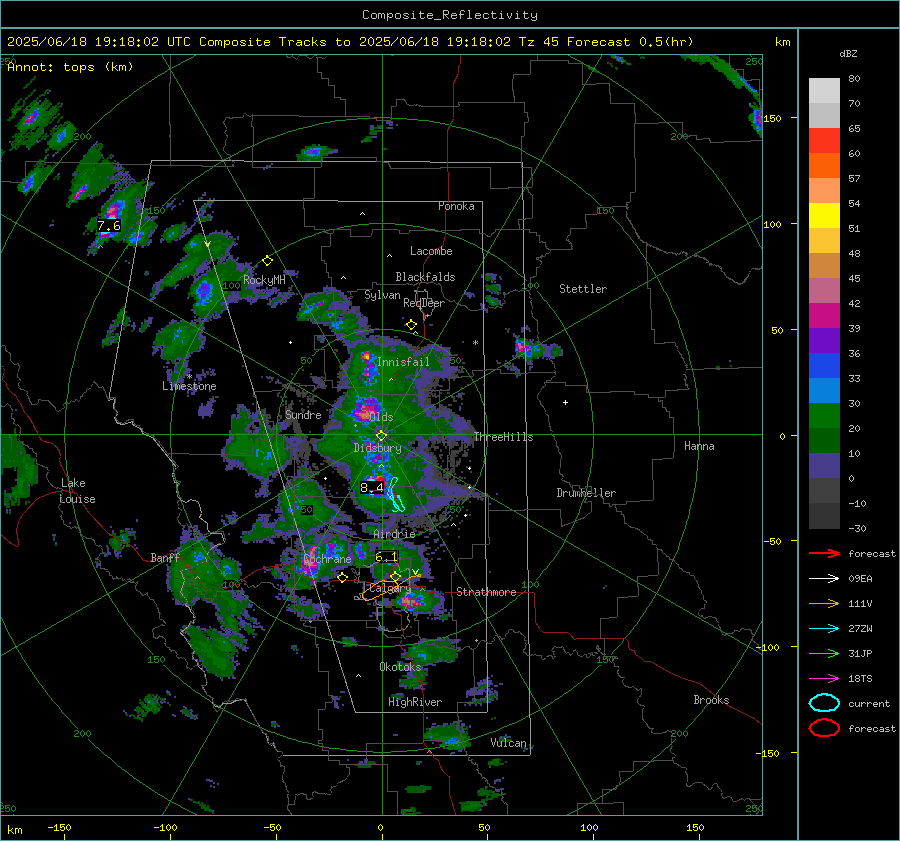This screenshot has width=900, height=841.
Task: Click the yellow diamond marker near RockyMH
Action: tap(267, 261)
